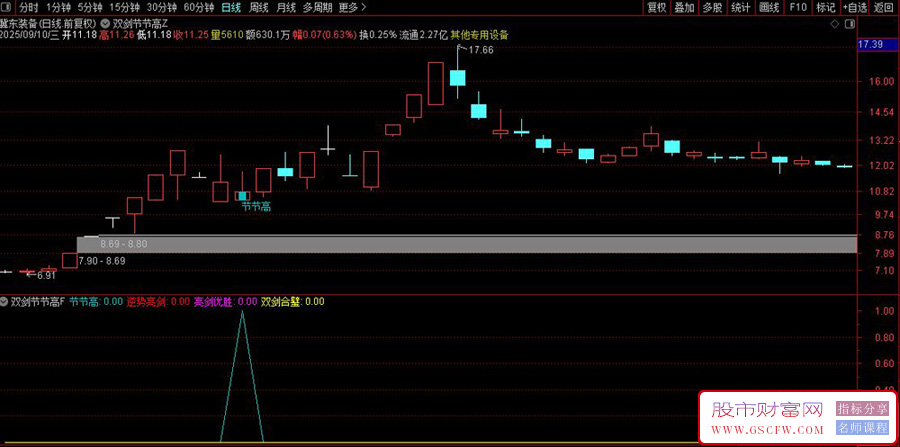Image resolution: width=900 pixels, height=447 pixels.
Task: Click the 流通2.27亿 float value
Action: point(424,34)
